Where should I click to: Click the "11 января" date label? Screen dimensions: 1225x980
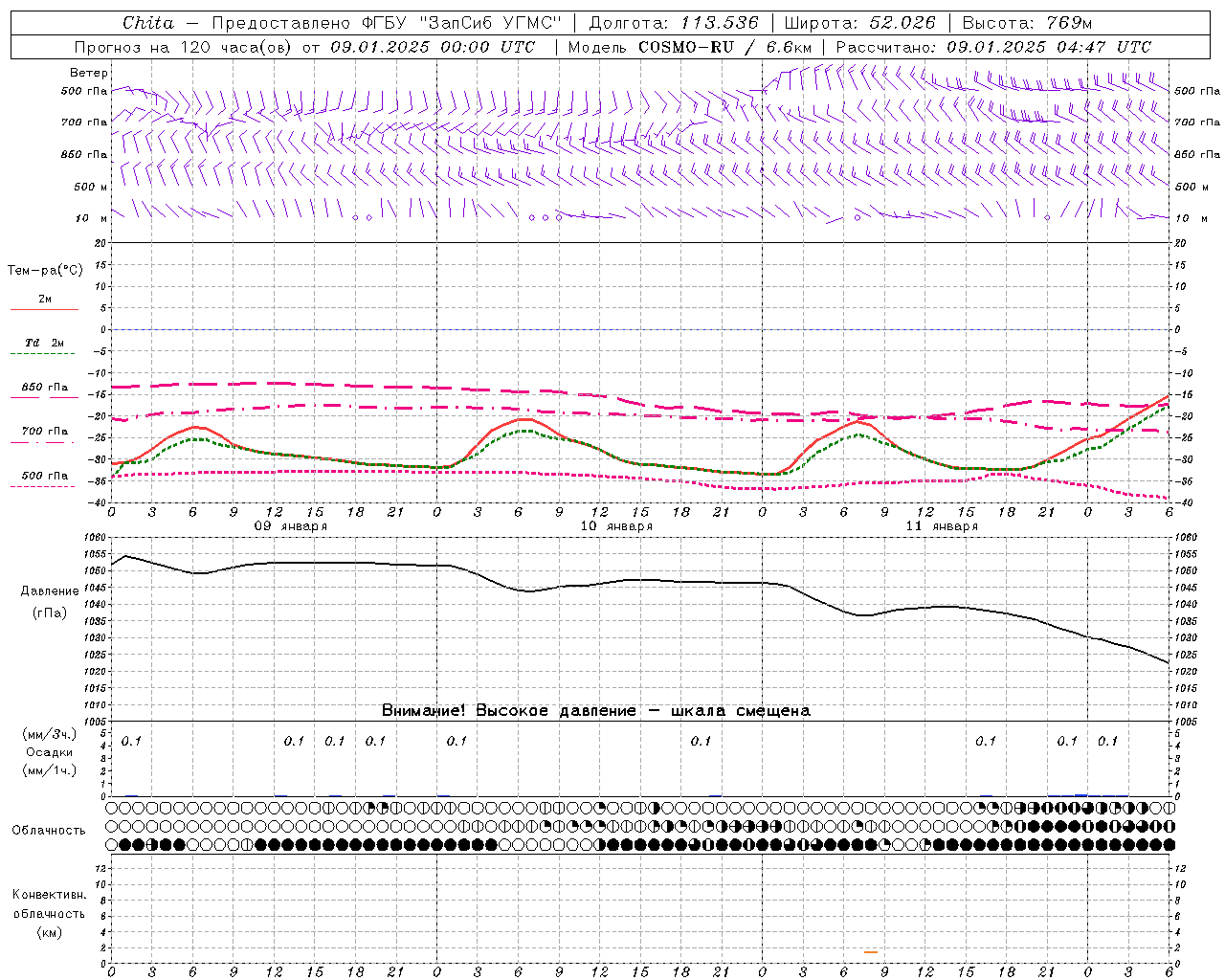[x=942, y=526]
